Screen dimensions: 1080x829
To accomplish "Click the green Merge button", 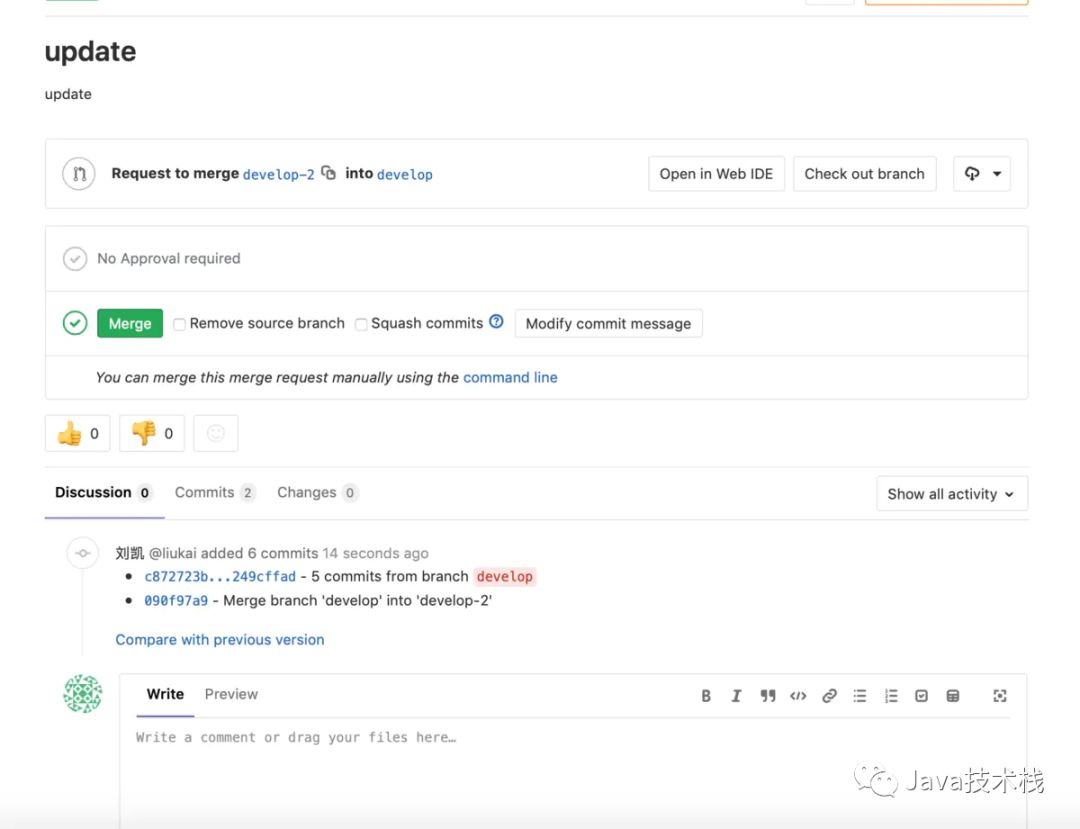I will [x=130, y=323].
